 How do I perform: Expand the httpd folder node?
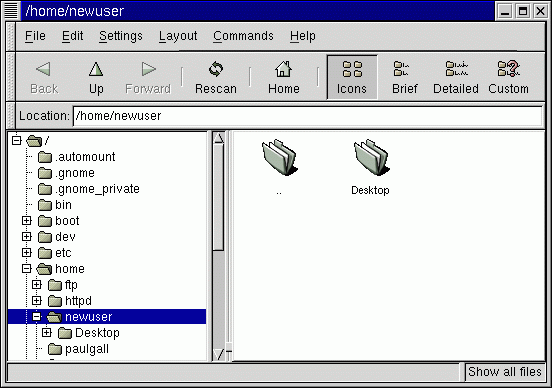click(x=37, y=301)
